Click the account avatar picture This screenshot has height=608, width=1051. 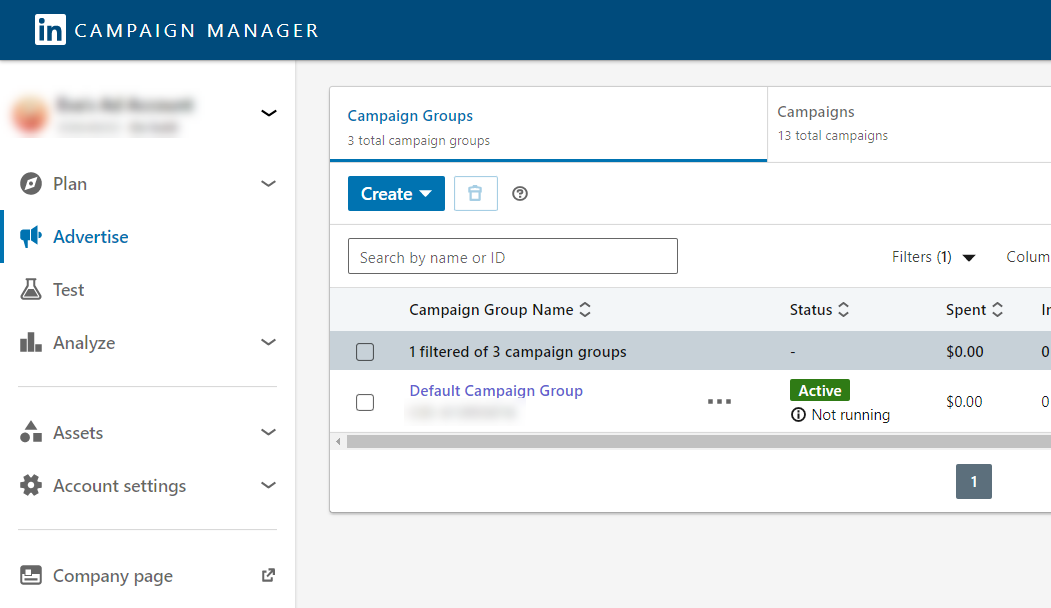coord(30,115)
